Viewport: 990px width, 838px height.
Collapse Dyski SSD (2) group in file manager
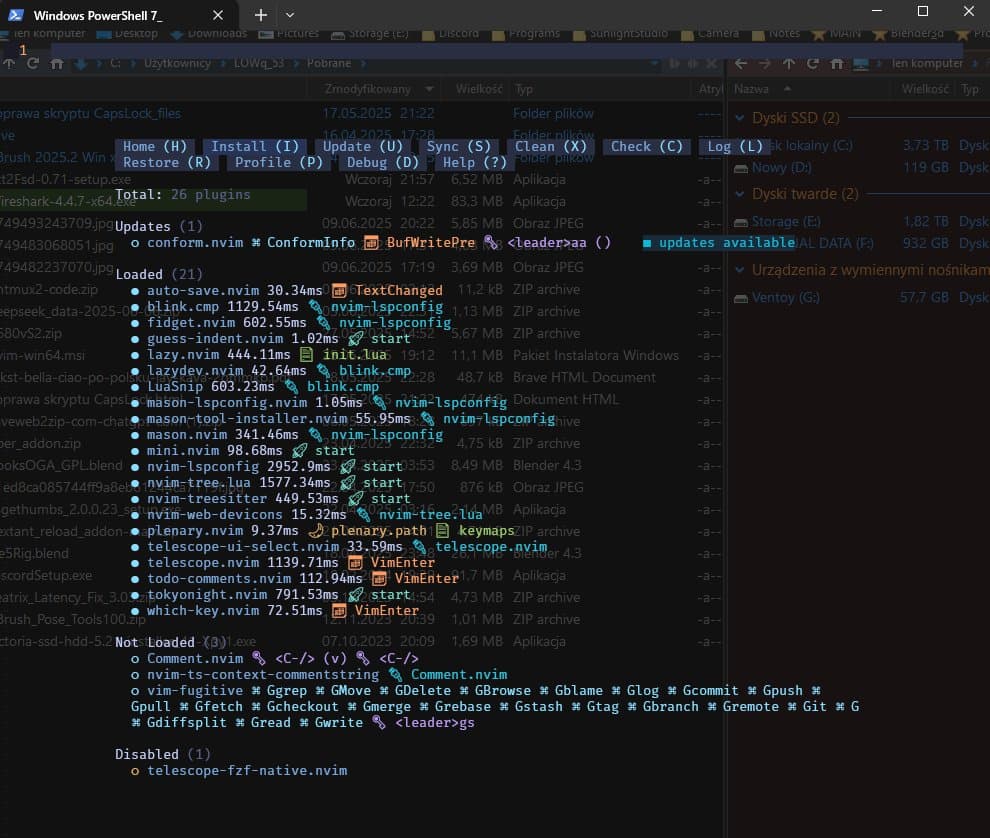coord(740,118)
